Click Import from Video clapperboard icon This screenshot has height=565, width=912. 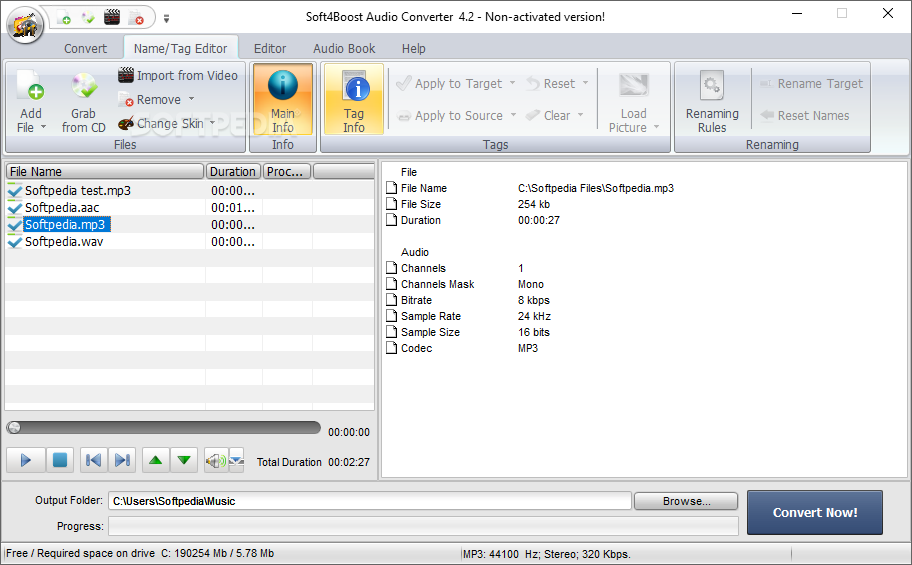point(126,75)
